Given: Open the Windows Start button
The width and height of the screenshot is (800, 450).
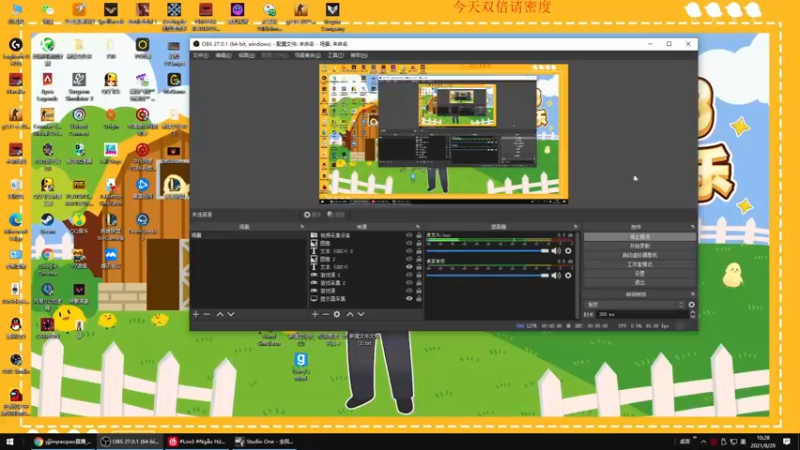Looking at the screenshot, I should coord(10,441).
